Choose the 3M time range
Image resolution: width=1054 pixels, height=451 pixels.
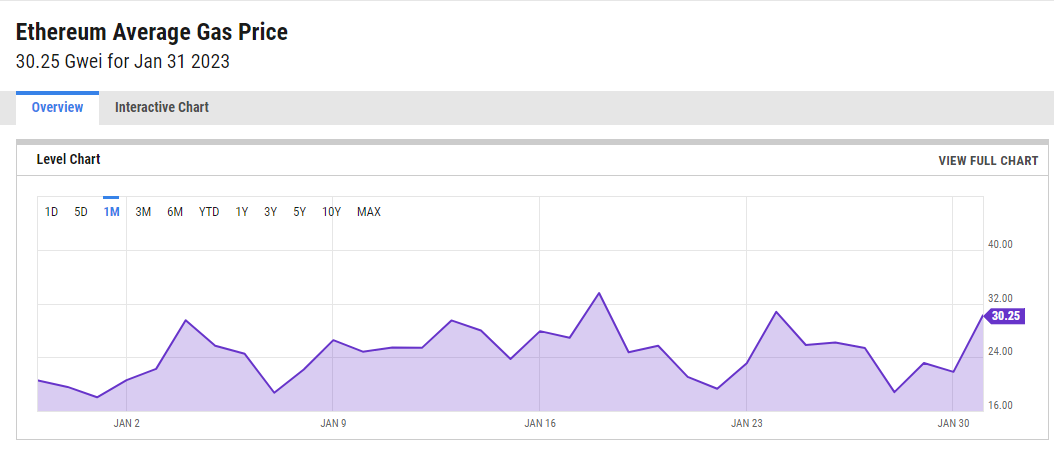coord(143,212)
